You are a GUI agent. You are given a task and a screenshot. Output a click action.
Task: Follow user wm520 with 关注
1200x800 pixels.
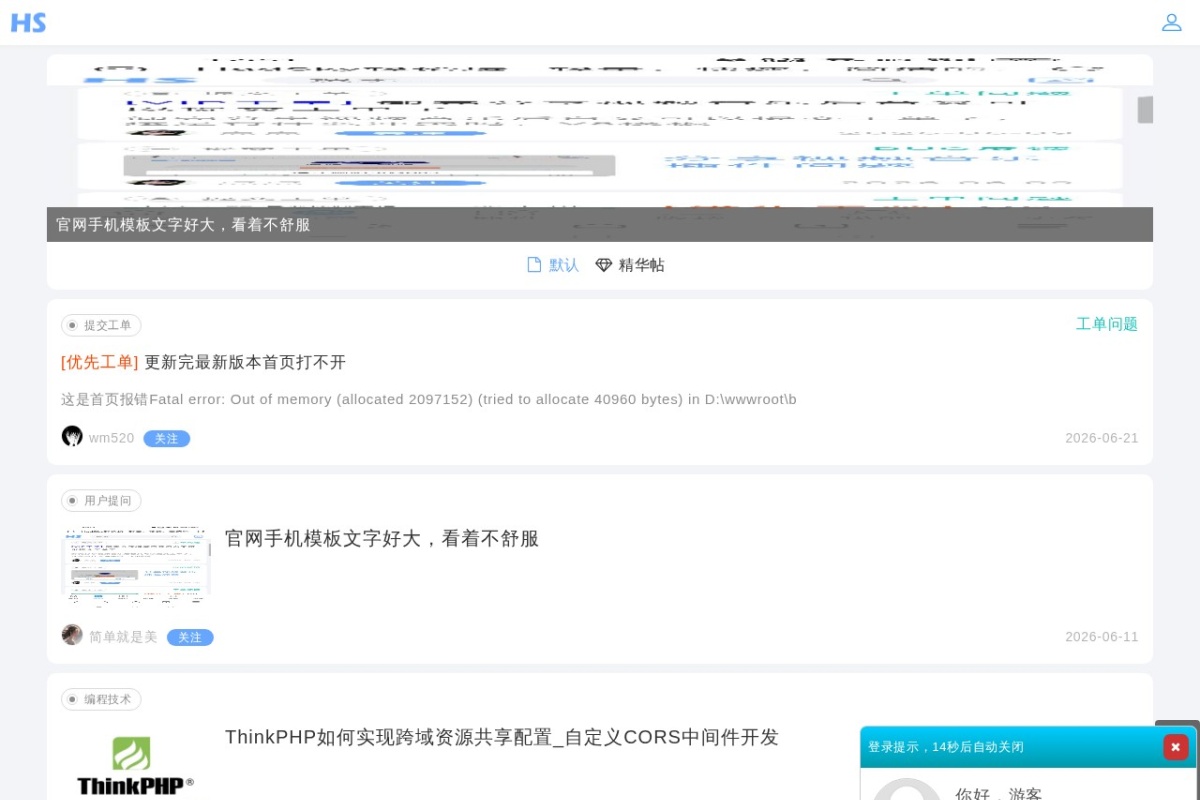pyautogui.click(x=166, y=438)
